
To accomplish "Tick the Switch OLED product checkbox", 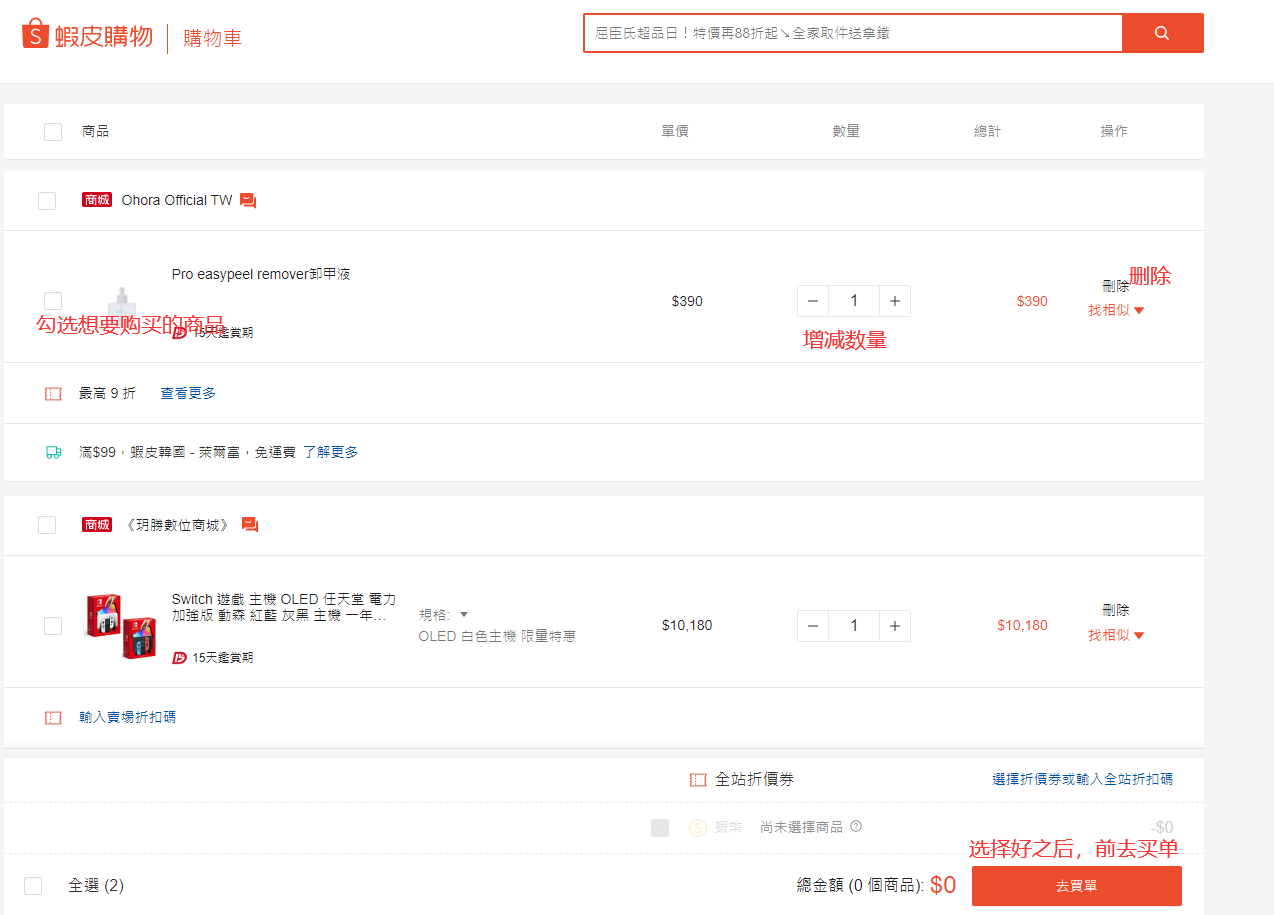I will [53, 626].
